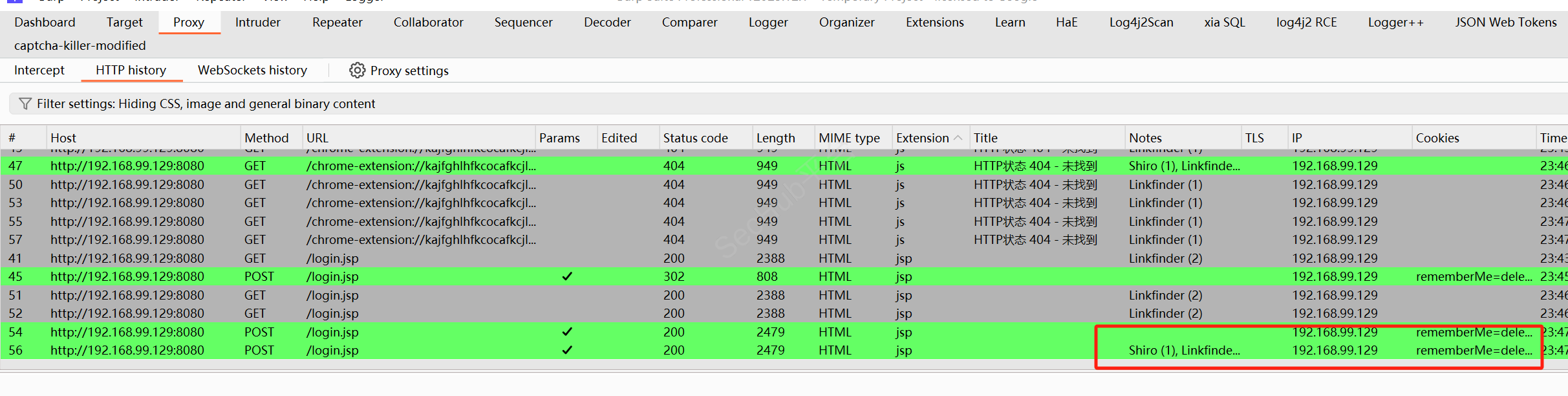Switch to the Repeater tab
Screen dimensions: 1568x396
[337, 23]
